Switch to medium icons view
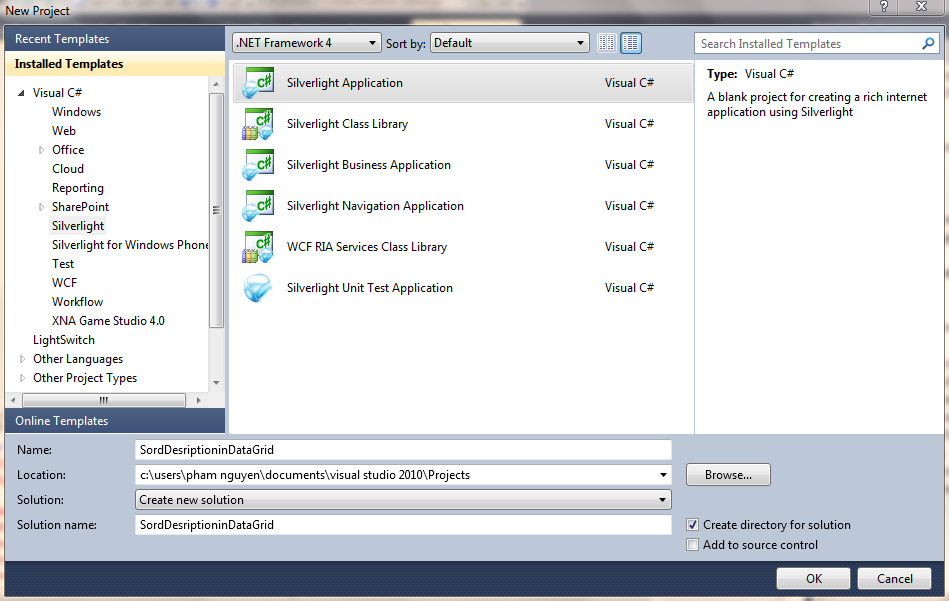 pos(631,43)
